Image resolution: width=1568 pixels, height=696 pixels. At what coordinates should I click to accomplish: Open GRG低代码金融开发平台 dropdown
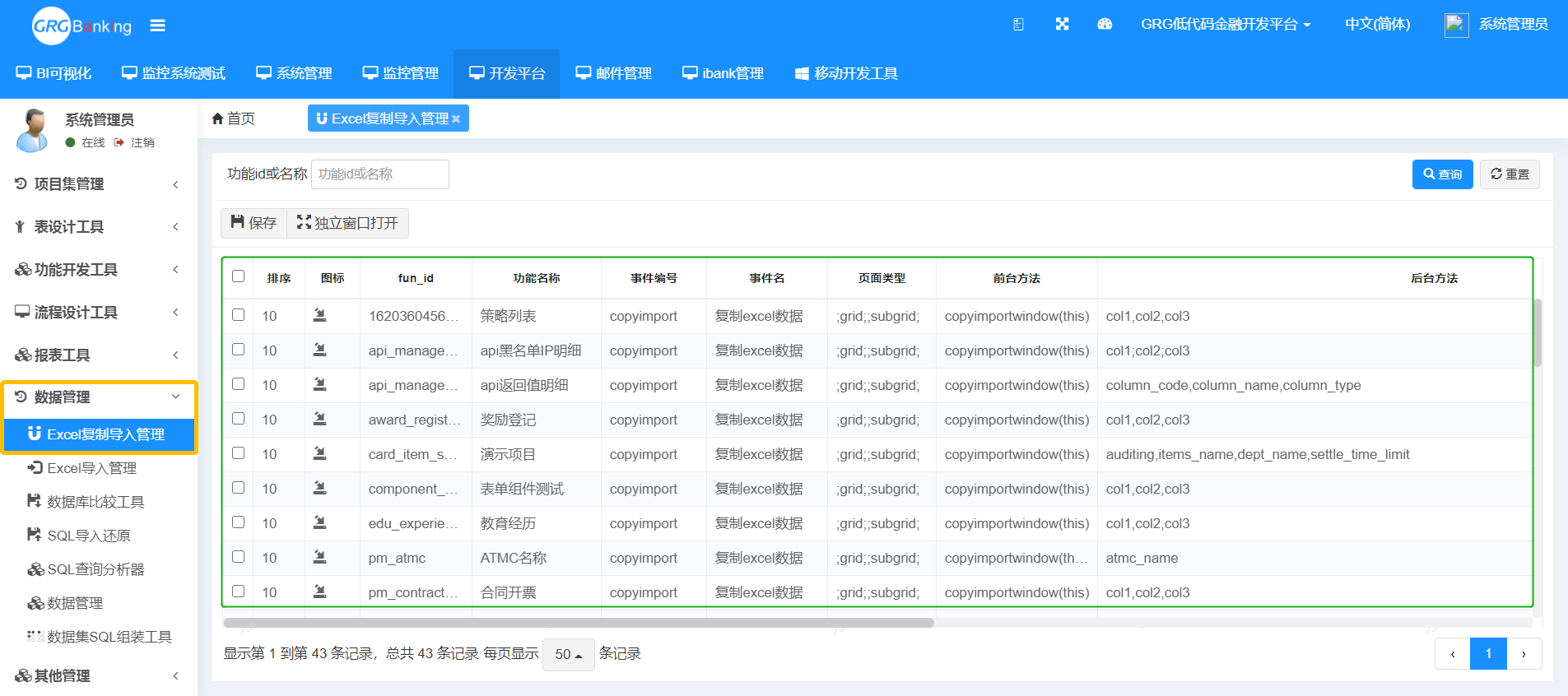point(1226,25)
